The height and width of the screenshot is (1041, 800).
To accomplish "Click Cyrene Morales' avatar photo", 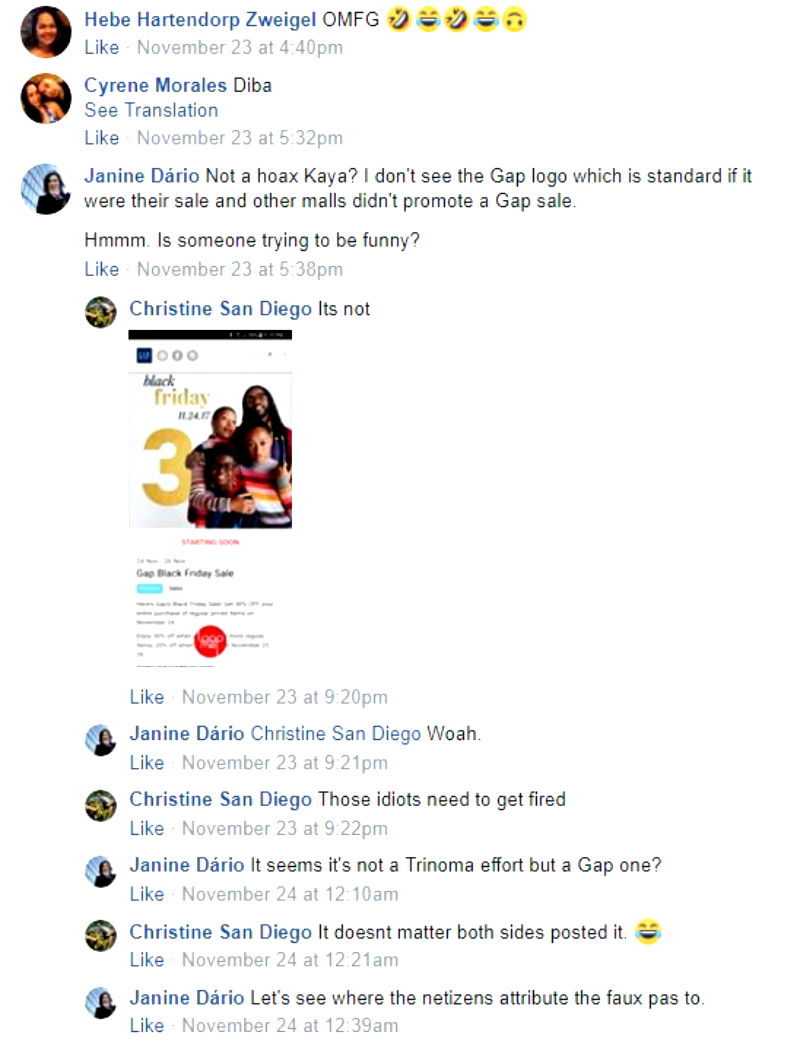I will [46, 98].
